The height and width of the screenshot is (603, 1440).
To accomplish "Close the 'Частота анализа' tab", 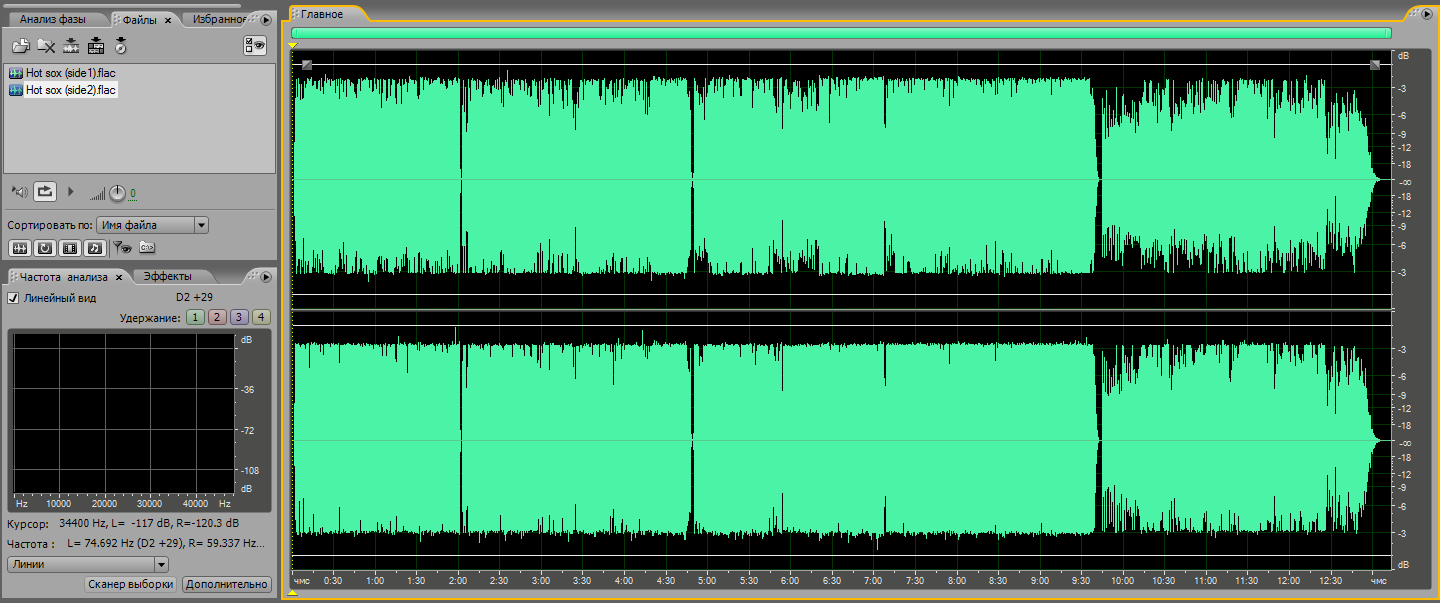I will pyautogui.click(x=119, y=277).
